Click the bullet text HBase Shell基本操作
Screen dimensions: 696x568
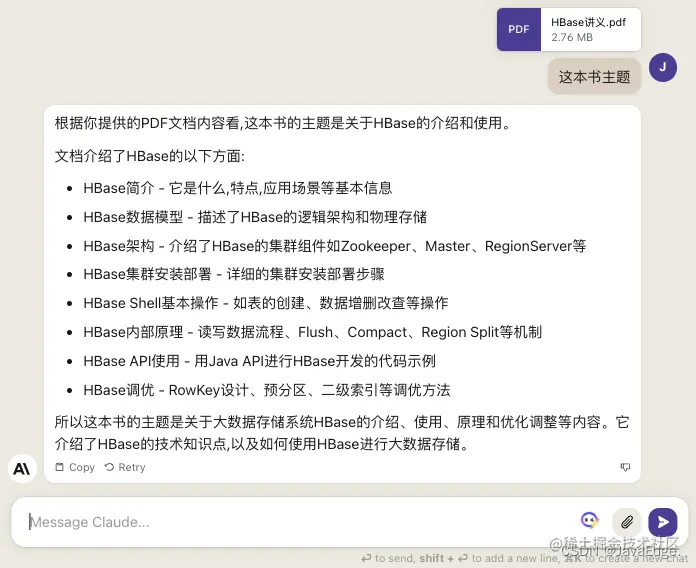(x=266, y=303)
